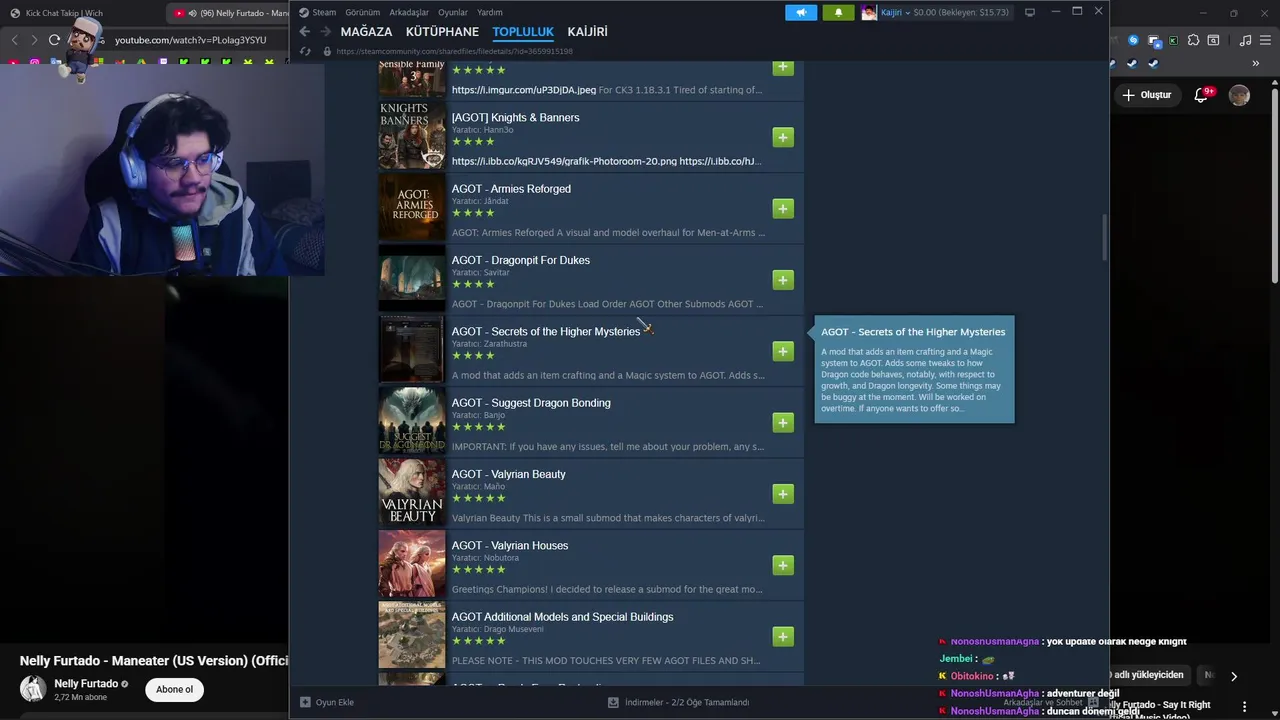Click Nelly Furtado channel avatar
Screen dimensions: 1280x720
tap(33, 689)
